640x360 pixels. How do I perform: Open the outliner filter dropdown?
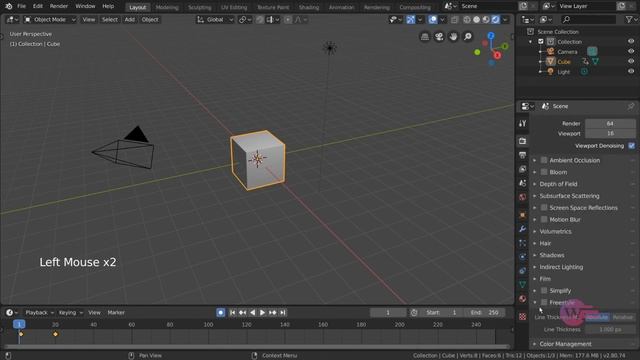click(630, 20)
